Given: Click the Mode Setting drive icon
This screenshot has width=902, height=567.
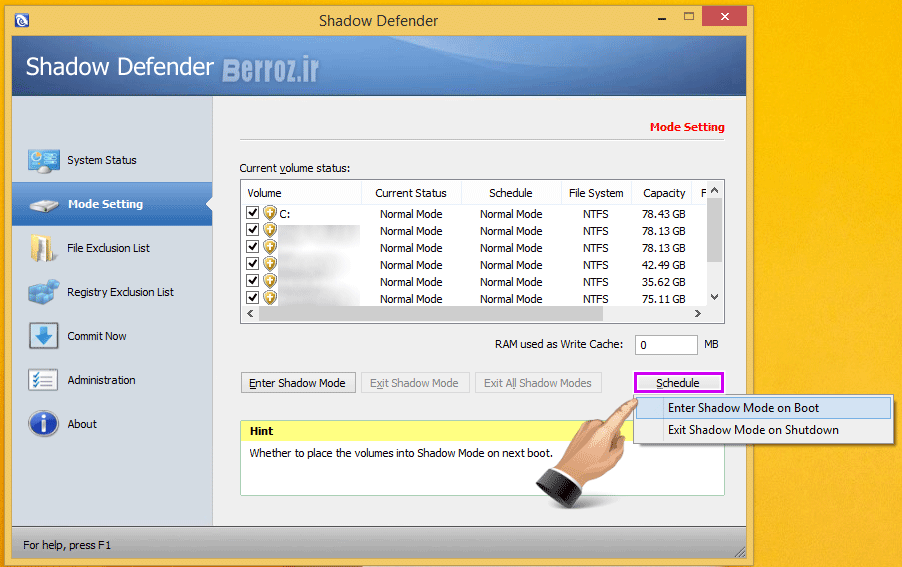Looking at the screenshot, I should pos(44,205).
